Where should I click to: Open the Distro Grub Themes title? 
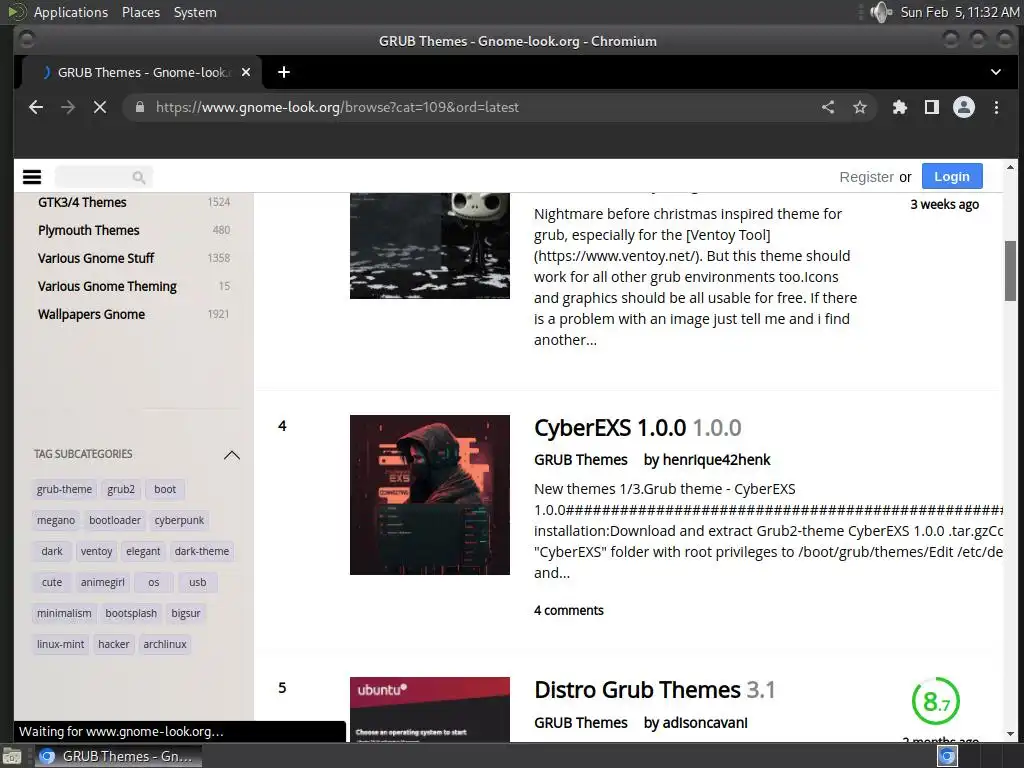(x=654, y=690)
